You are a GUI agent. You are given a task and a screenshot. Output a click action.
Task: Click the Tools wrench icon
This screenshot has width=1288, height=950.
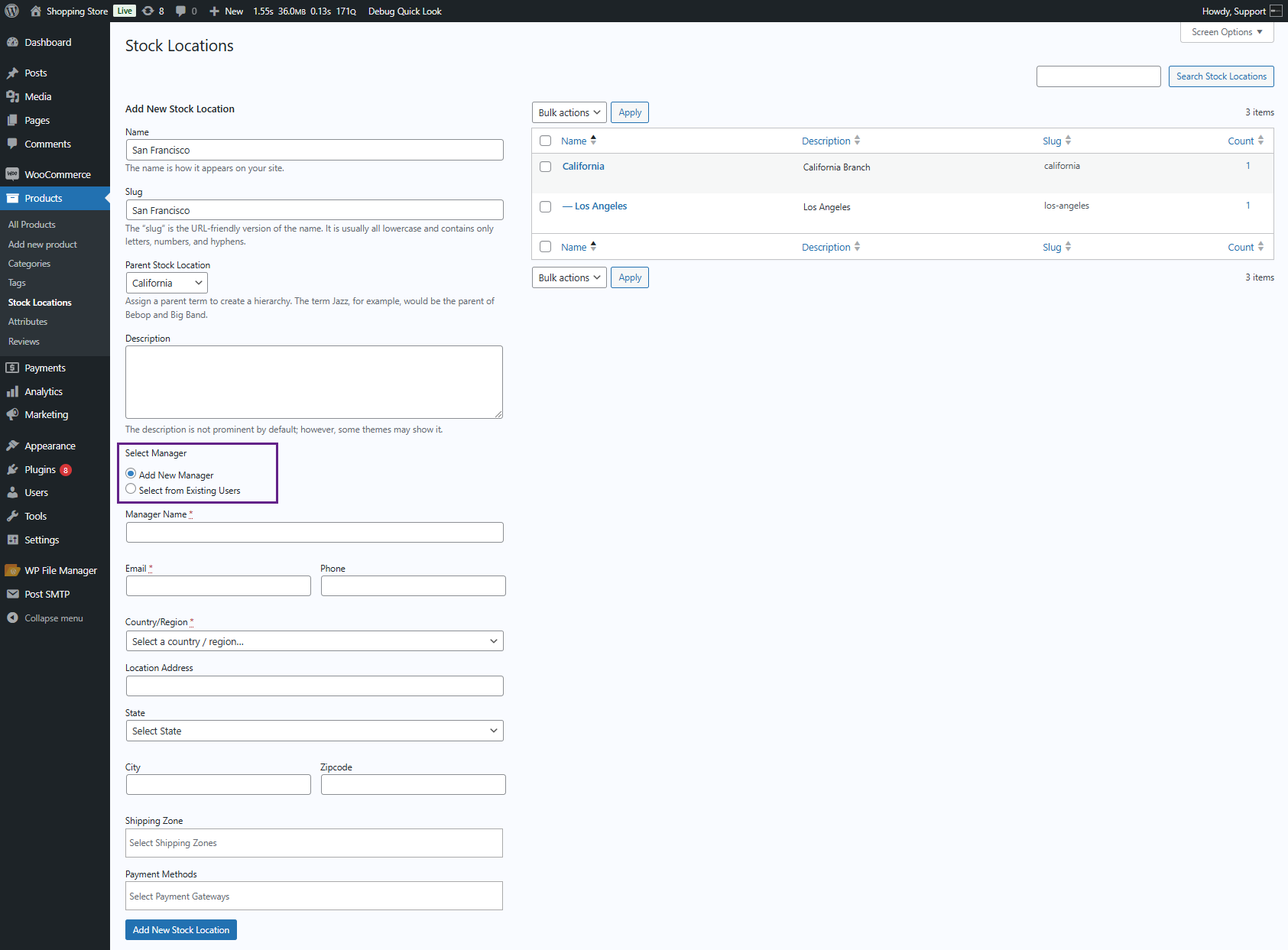point(12,516)
